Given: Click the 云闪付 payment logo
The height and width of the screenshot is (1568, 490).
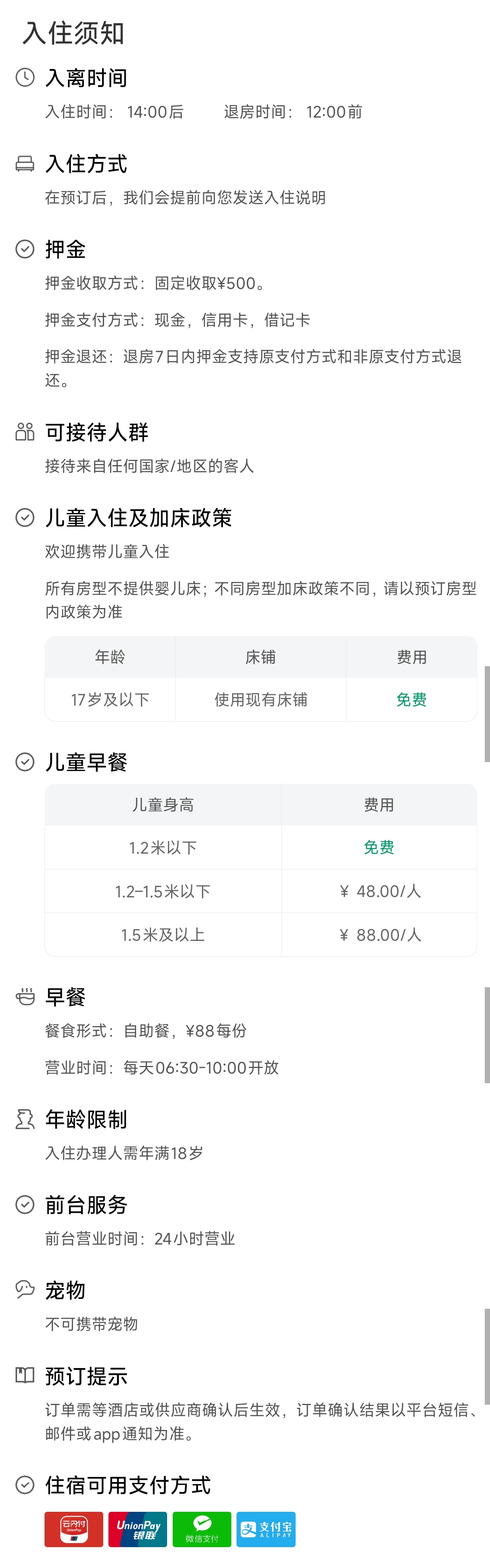Looking at the screenshot, I should pyautogui.click(x=74, y=1529).
